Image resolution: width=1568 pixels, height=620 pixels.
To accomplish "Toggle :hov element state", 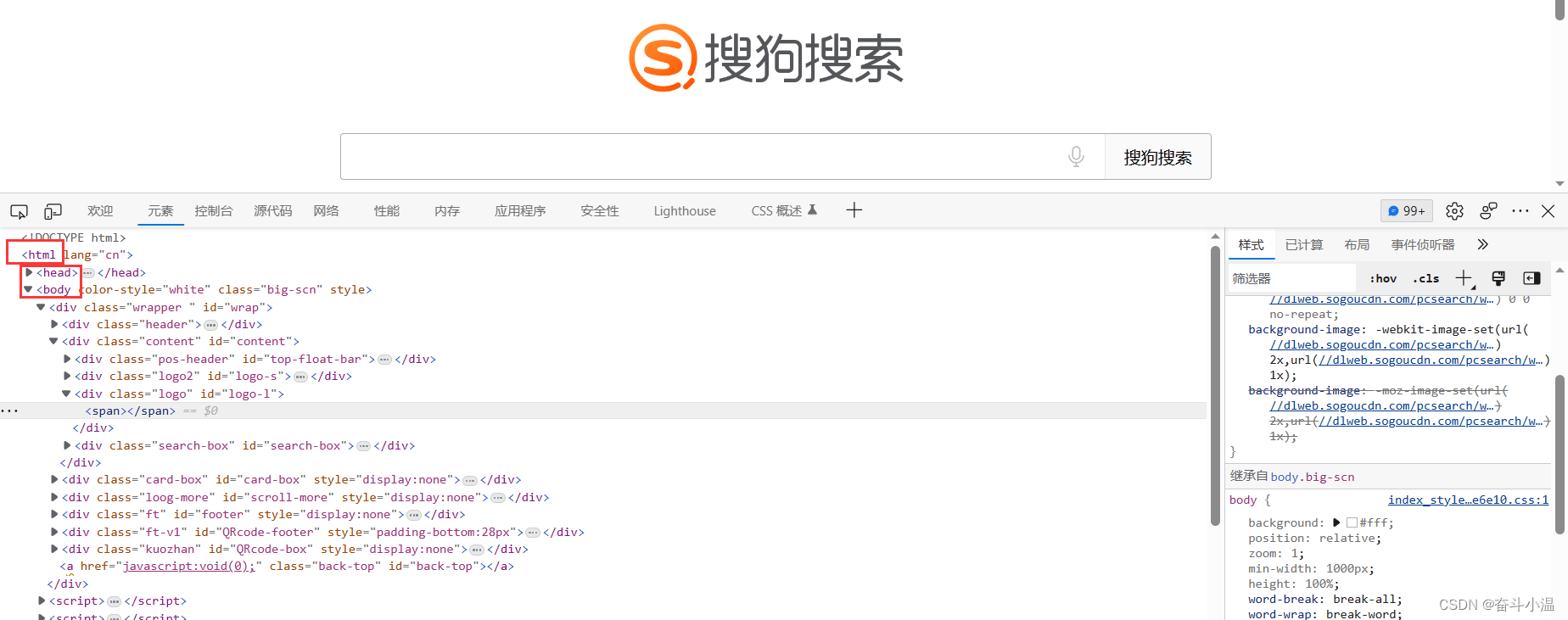I will 1383,278.
